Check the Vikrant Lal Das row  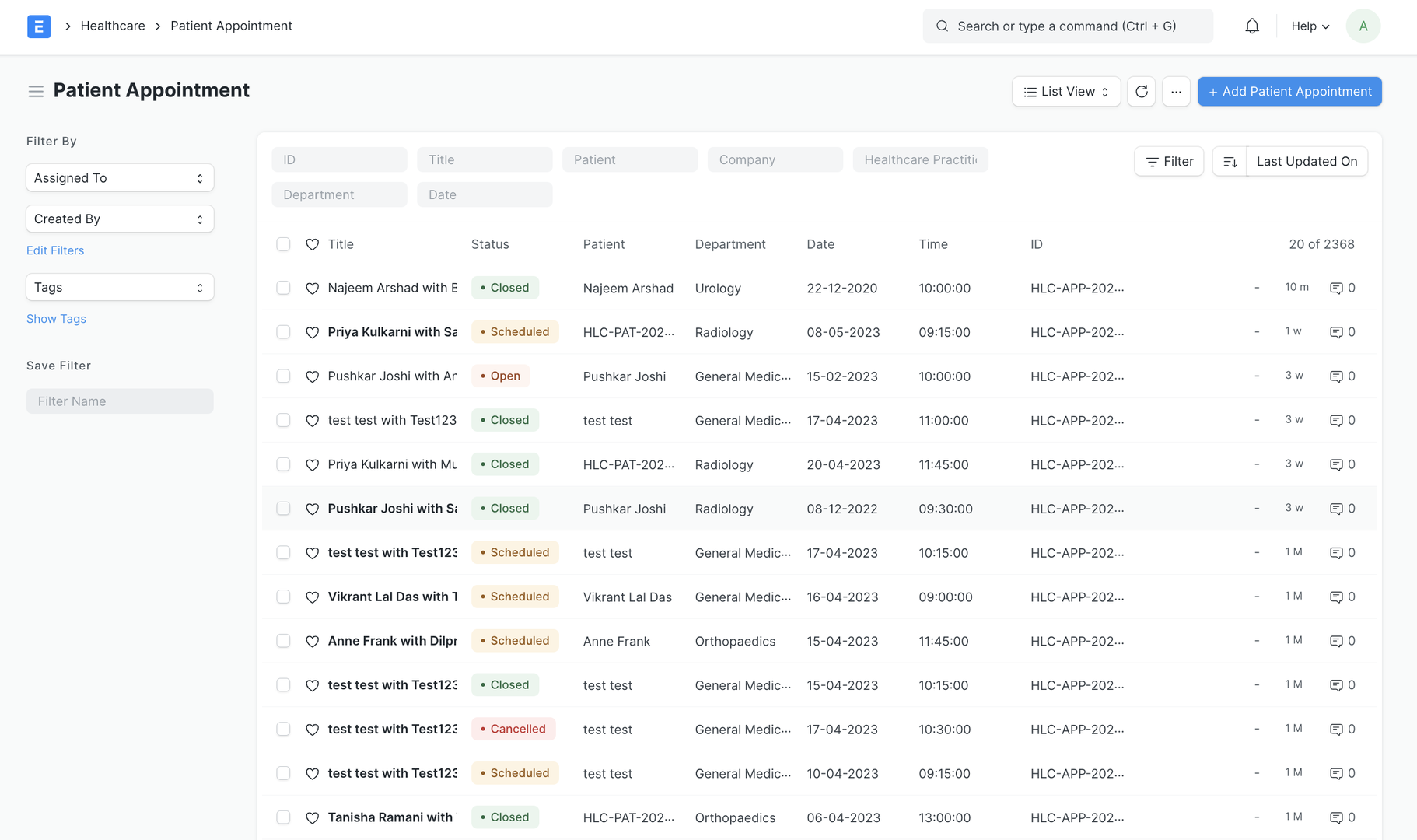[x=283, y=597]
